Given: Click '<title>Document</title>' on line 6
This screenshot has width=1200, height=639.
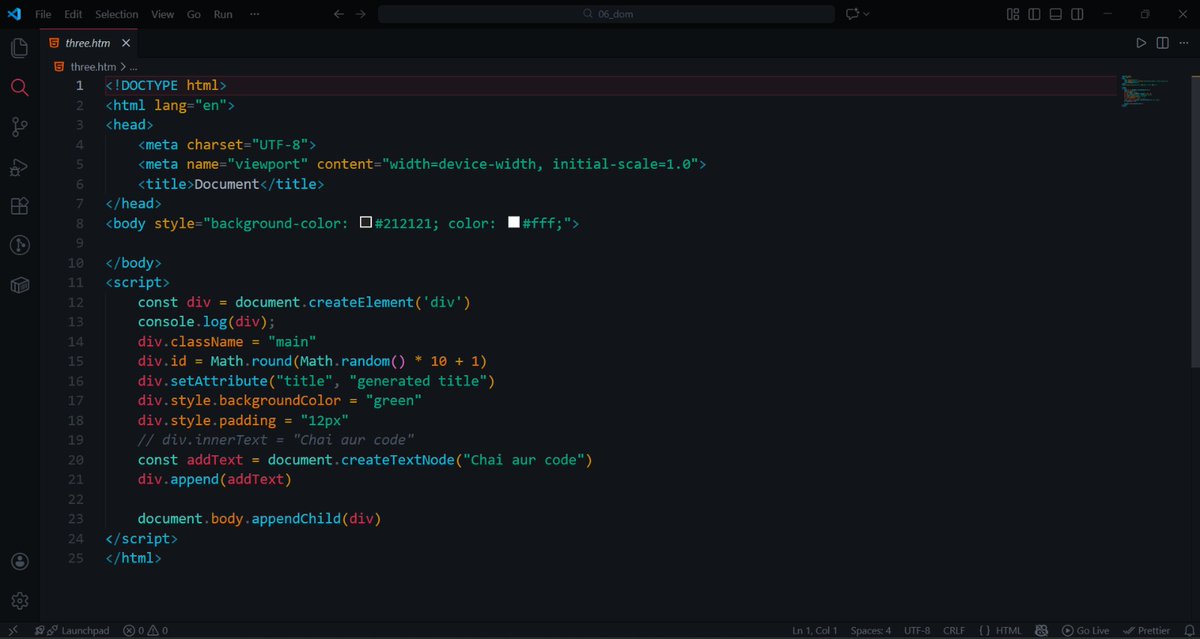Looking at the screenshot, I should 231,184.
